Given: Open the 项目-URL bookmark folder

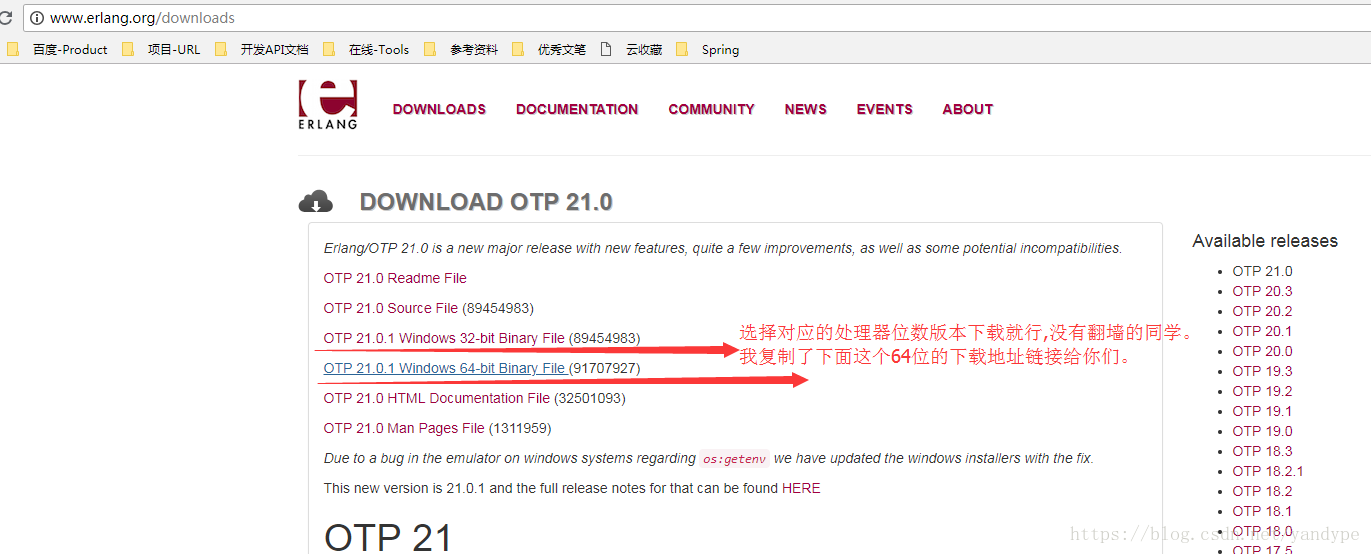Looking at the screenshot, I should (161, 49).
